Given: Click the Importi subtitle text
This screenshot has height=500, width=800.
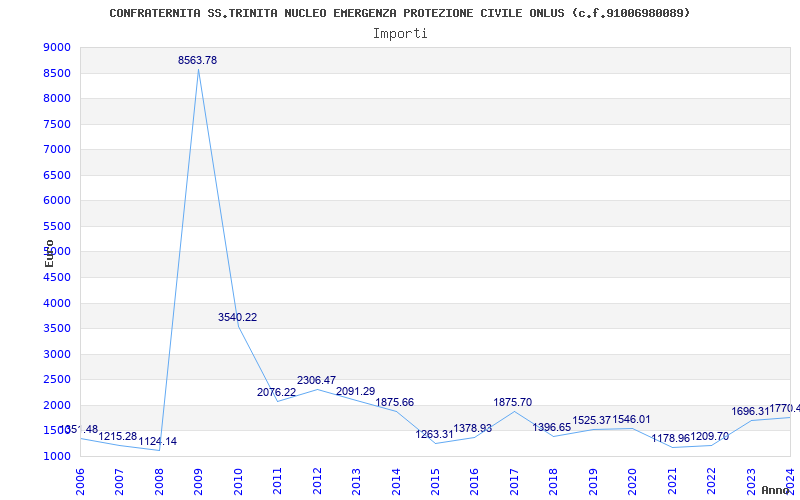Looking at the screenshot, I should pos(399,34).
